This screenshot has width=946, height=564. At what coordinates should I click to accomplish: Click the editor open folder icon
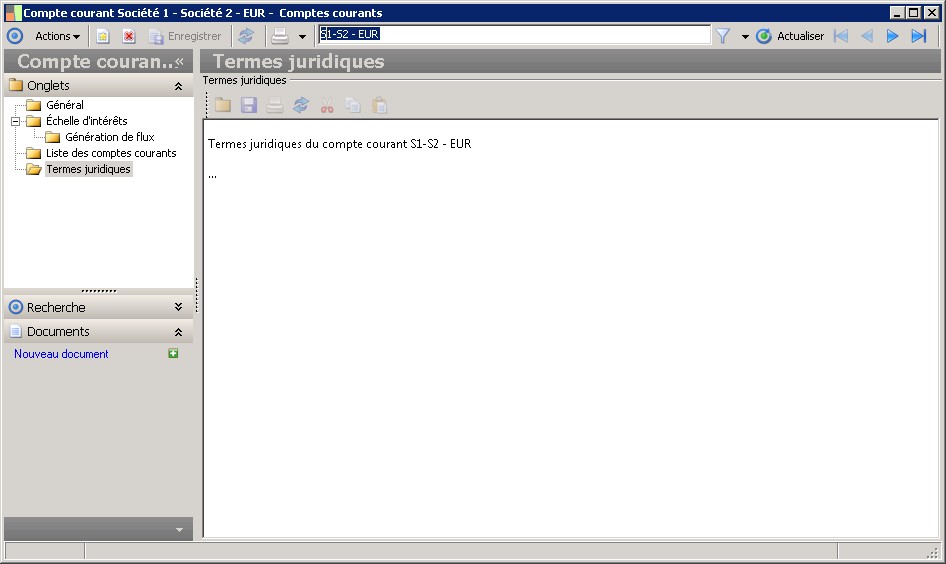coord(223,106)
